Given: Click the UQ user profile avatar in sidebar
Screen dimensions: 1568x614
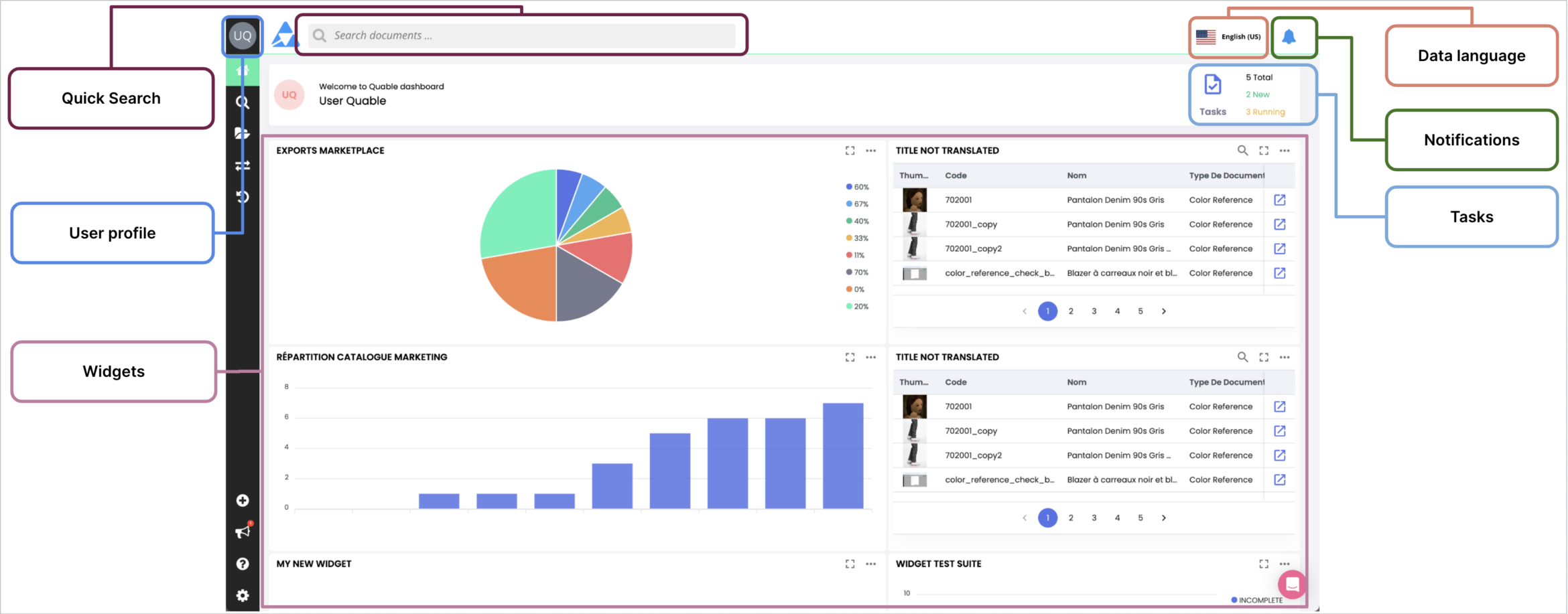Looking at the screenshot, I should [242, 36].
